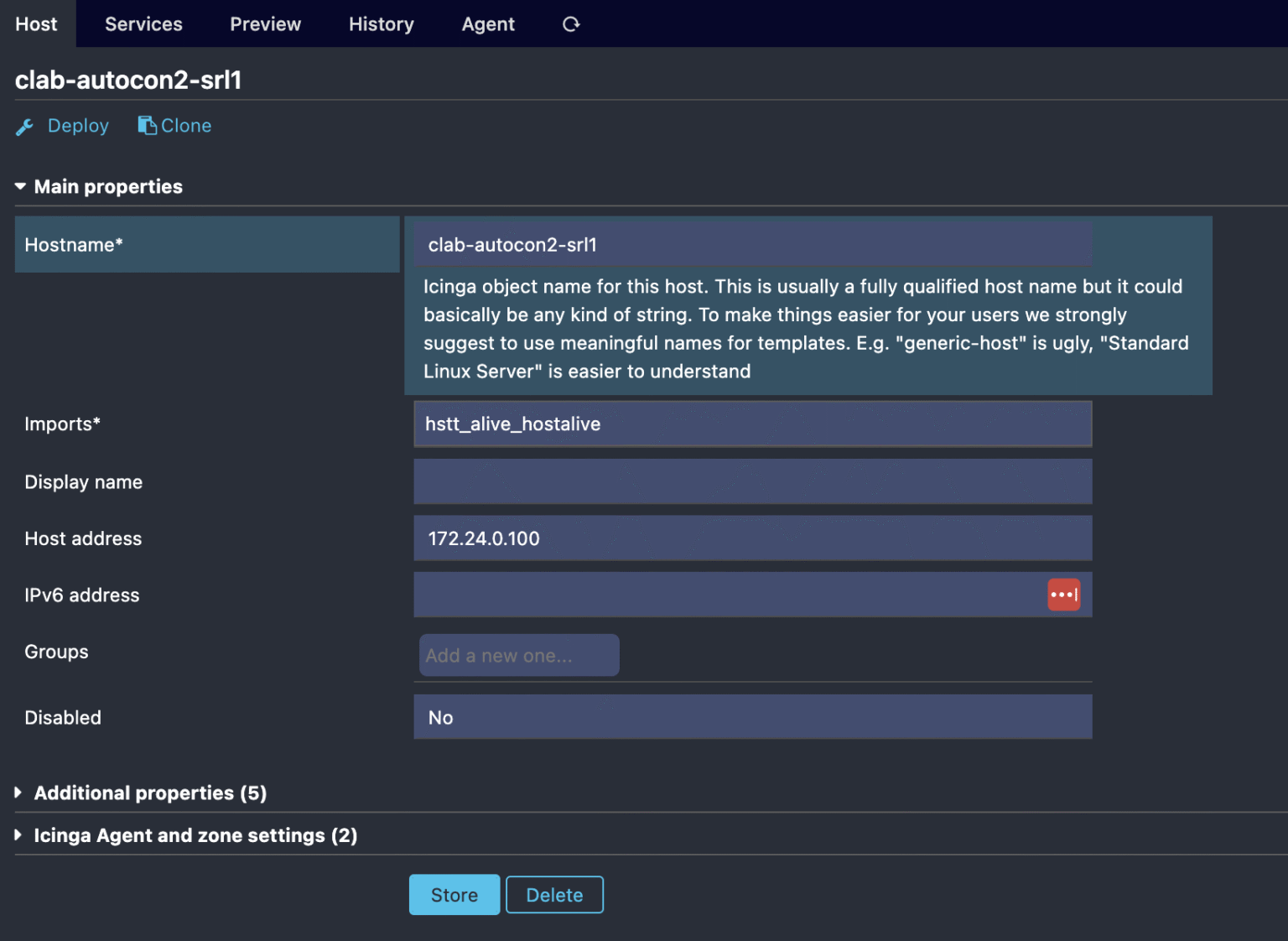Add a group in the Groups field
Image resolution: width=1288 pixels, height=941 pixels.
pos(518,655)
